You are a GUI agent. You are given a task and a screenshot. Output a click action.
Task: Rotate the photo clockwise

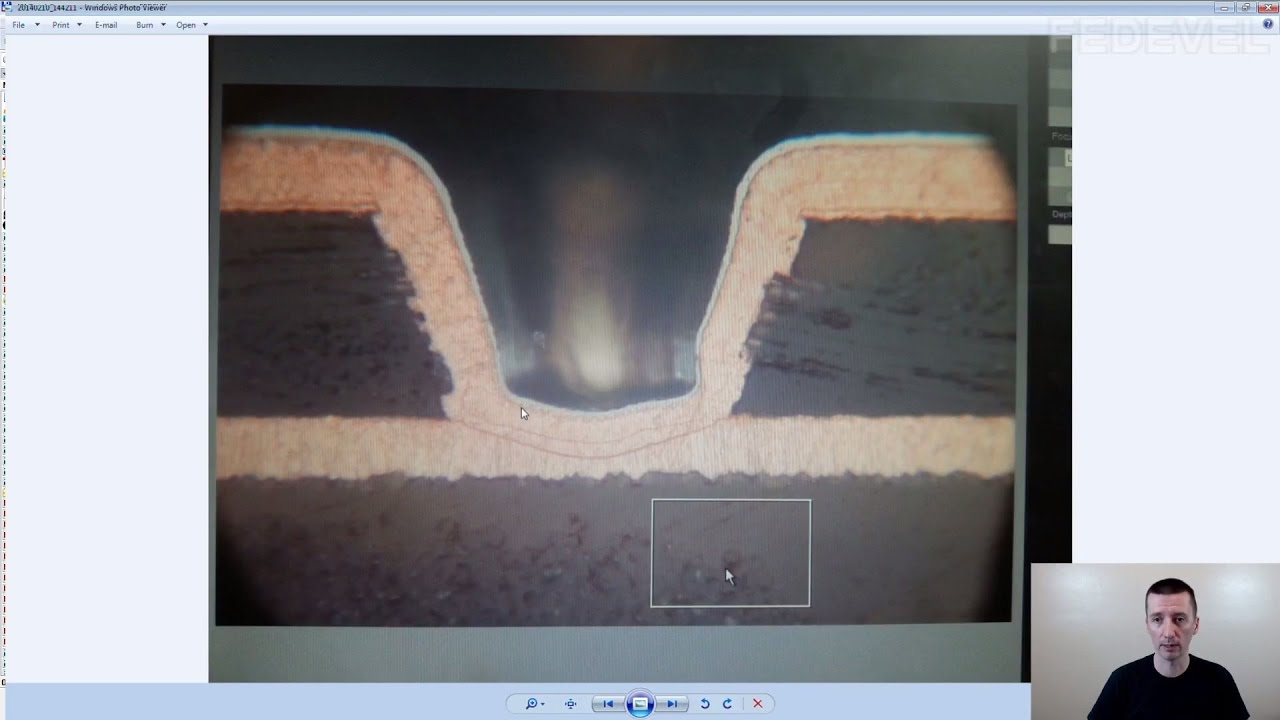[727, 704]
